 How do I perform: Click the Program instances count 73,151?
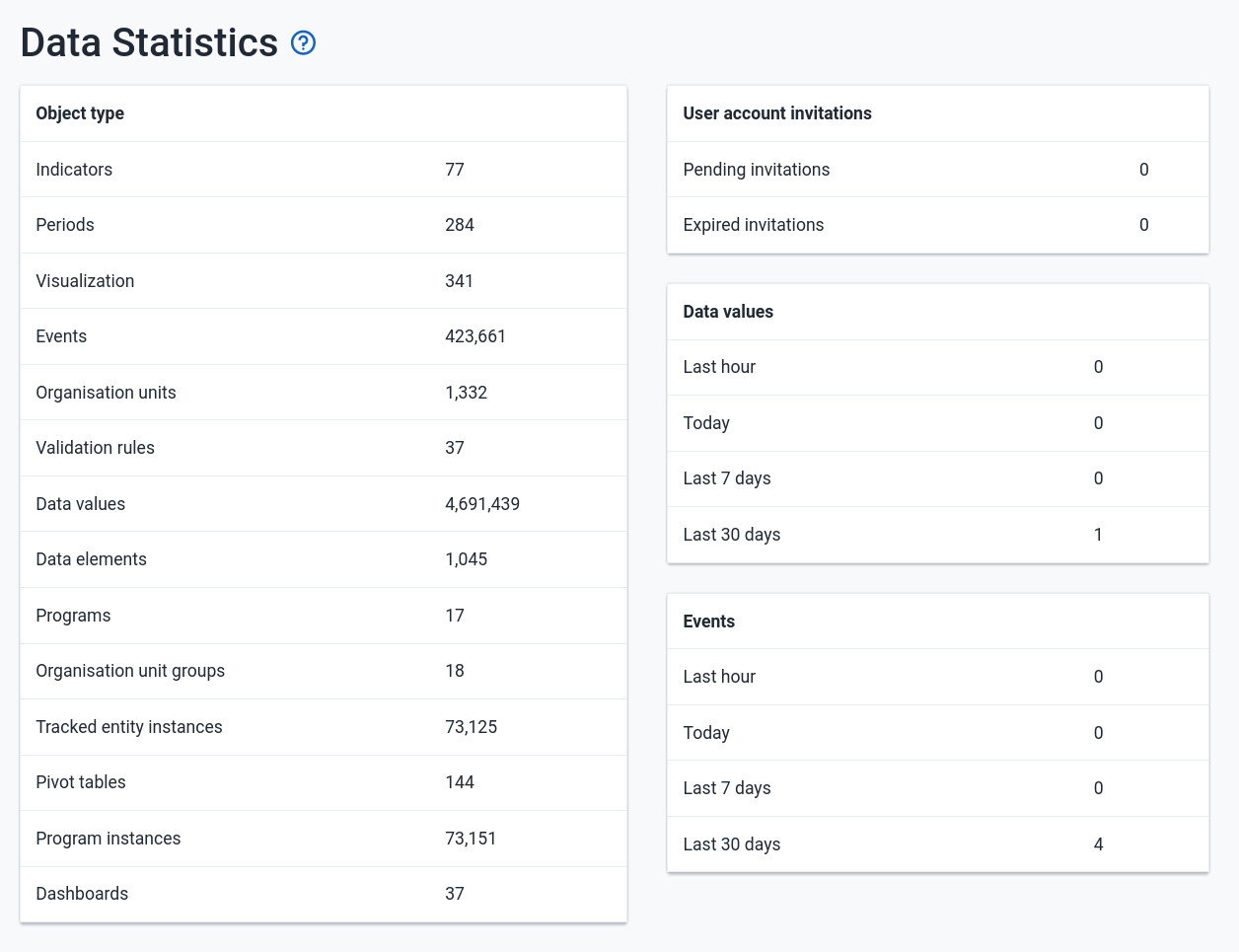tap(471, 839)
